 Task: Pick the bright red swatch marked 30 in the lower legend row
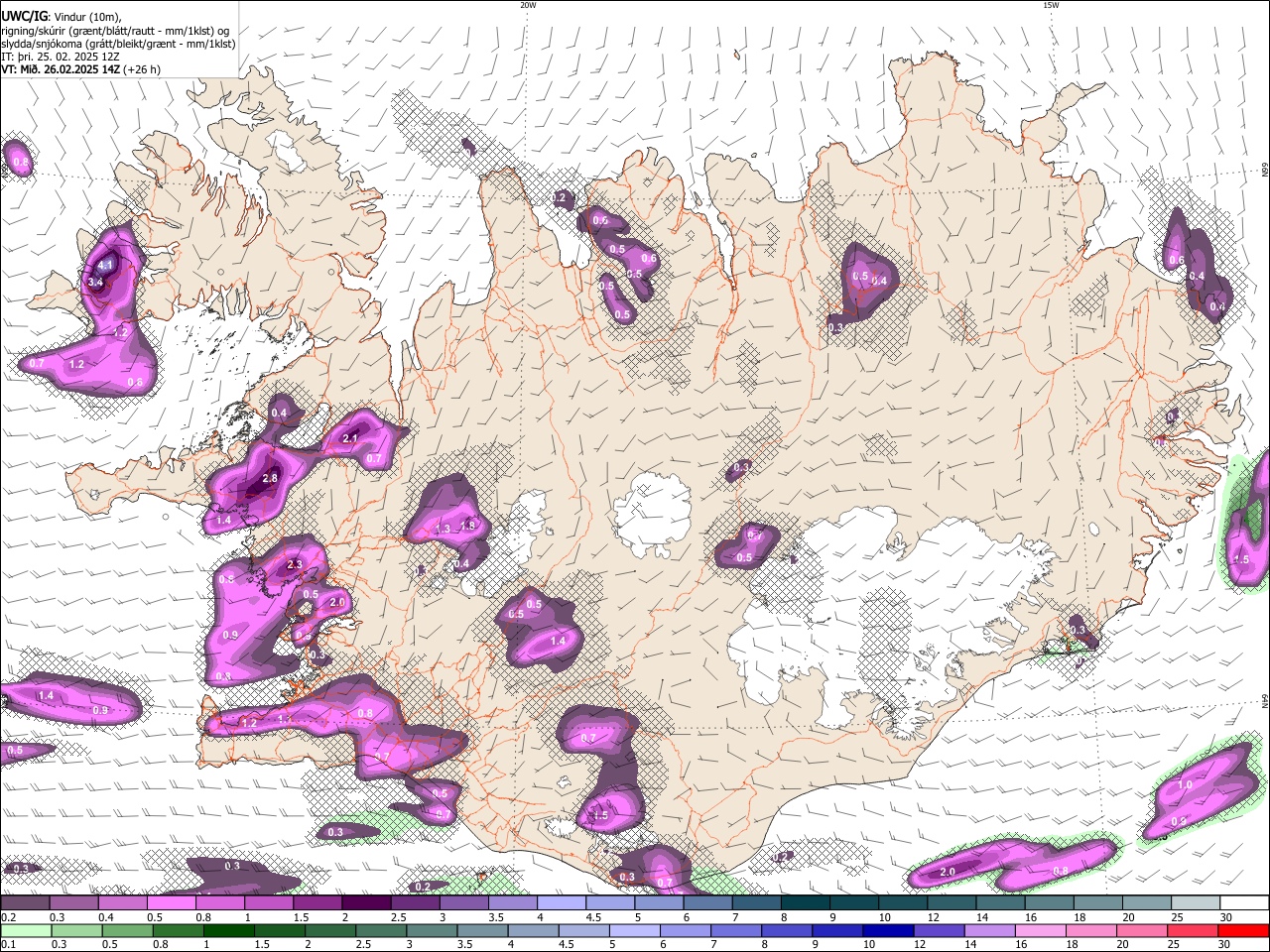click(1244, 930)
